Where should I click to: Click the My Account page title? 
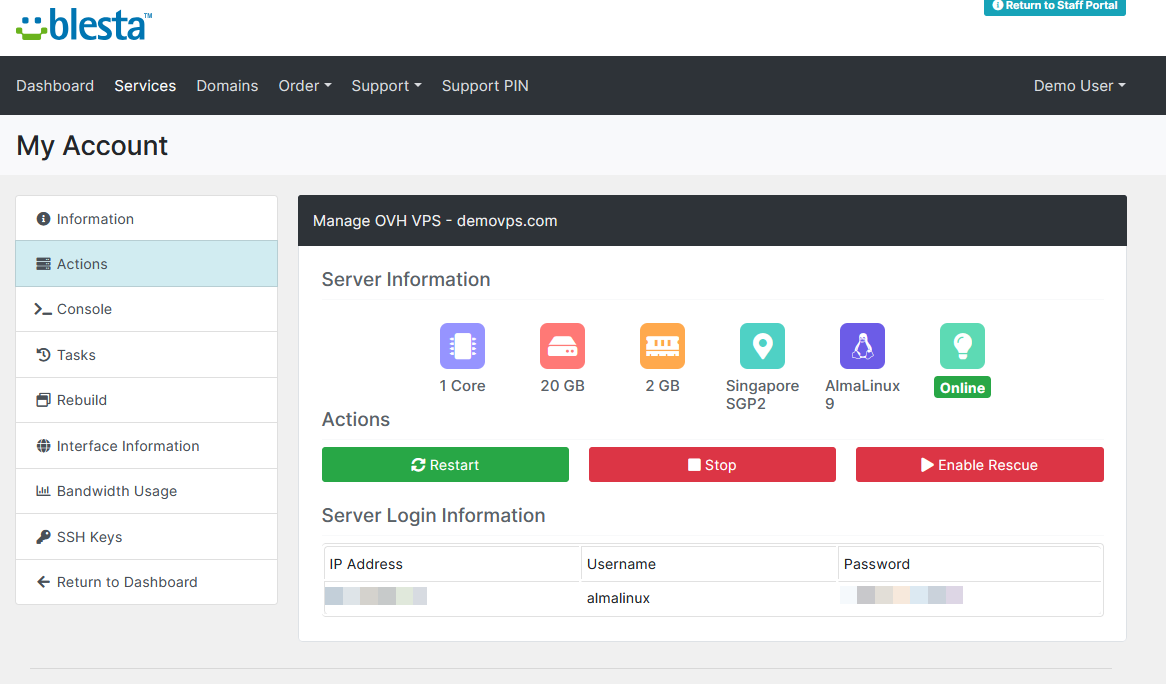92,146
